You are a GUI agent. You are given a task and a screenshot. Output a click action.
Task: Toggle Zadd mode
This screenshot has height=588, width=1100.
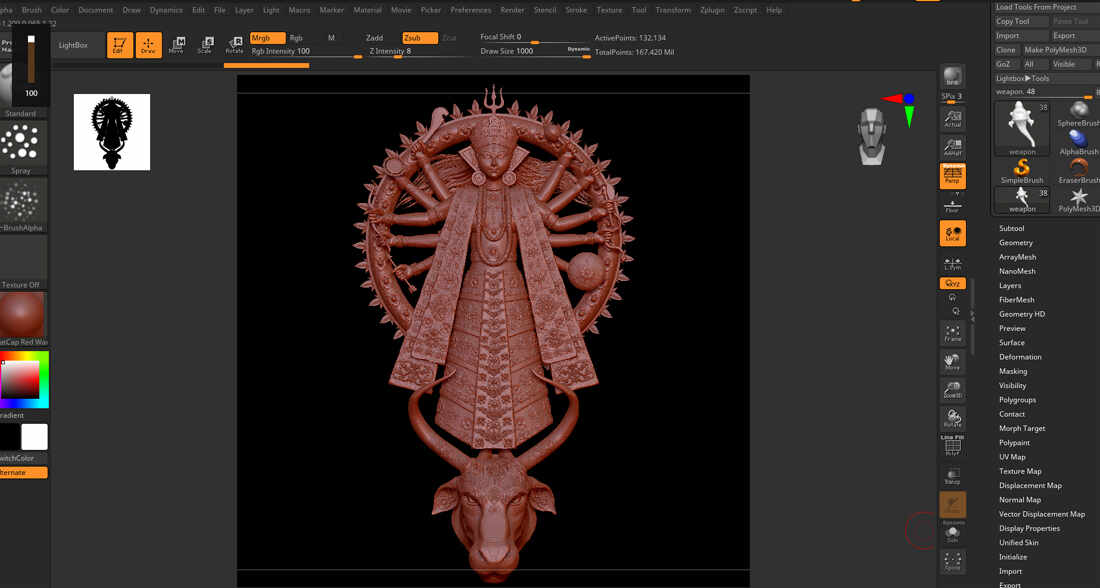tap(375, 38)
